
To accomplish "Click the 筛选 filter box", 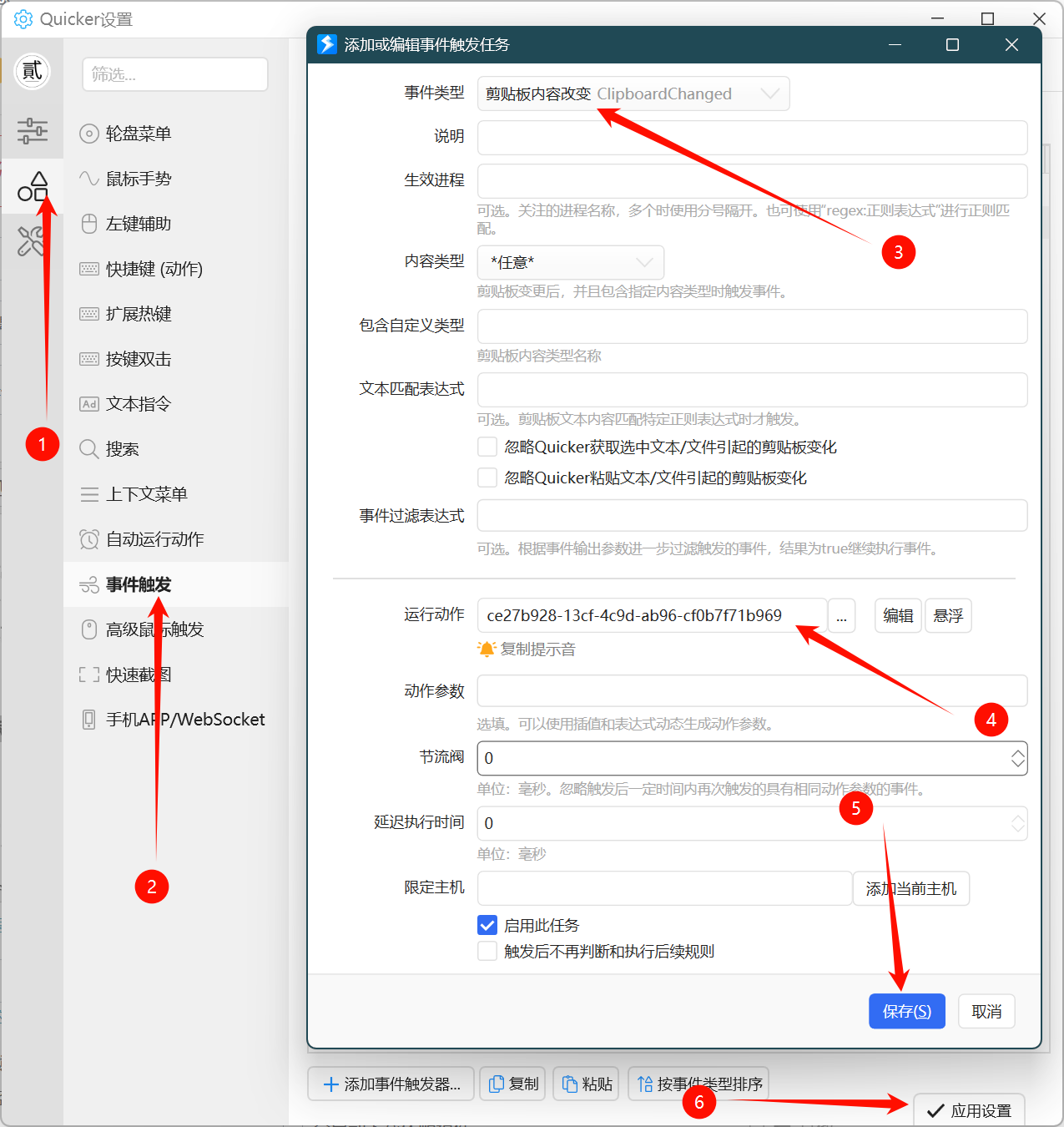I will [x=175, y=74].
